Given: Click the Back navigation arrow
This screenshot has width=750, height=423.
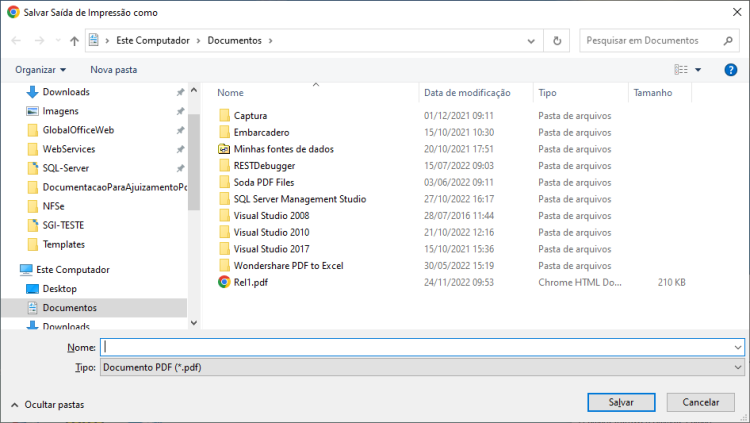Looking at the screenshot, I should pos(16,41).
